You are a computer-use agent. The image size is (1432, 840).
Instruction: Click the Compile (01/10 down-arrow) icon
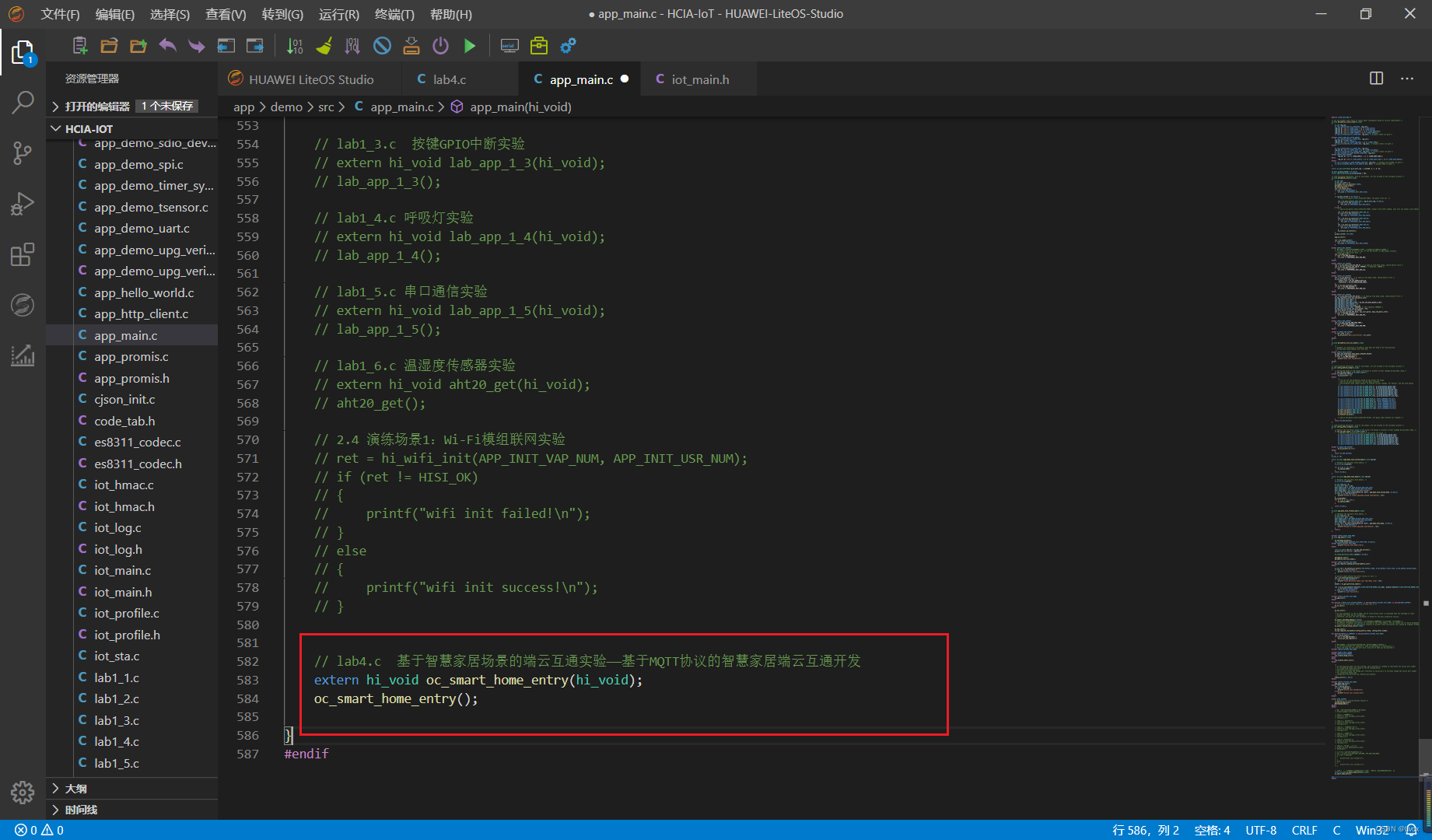coord(295,46)
